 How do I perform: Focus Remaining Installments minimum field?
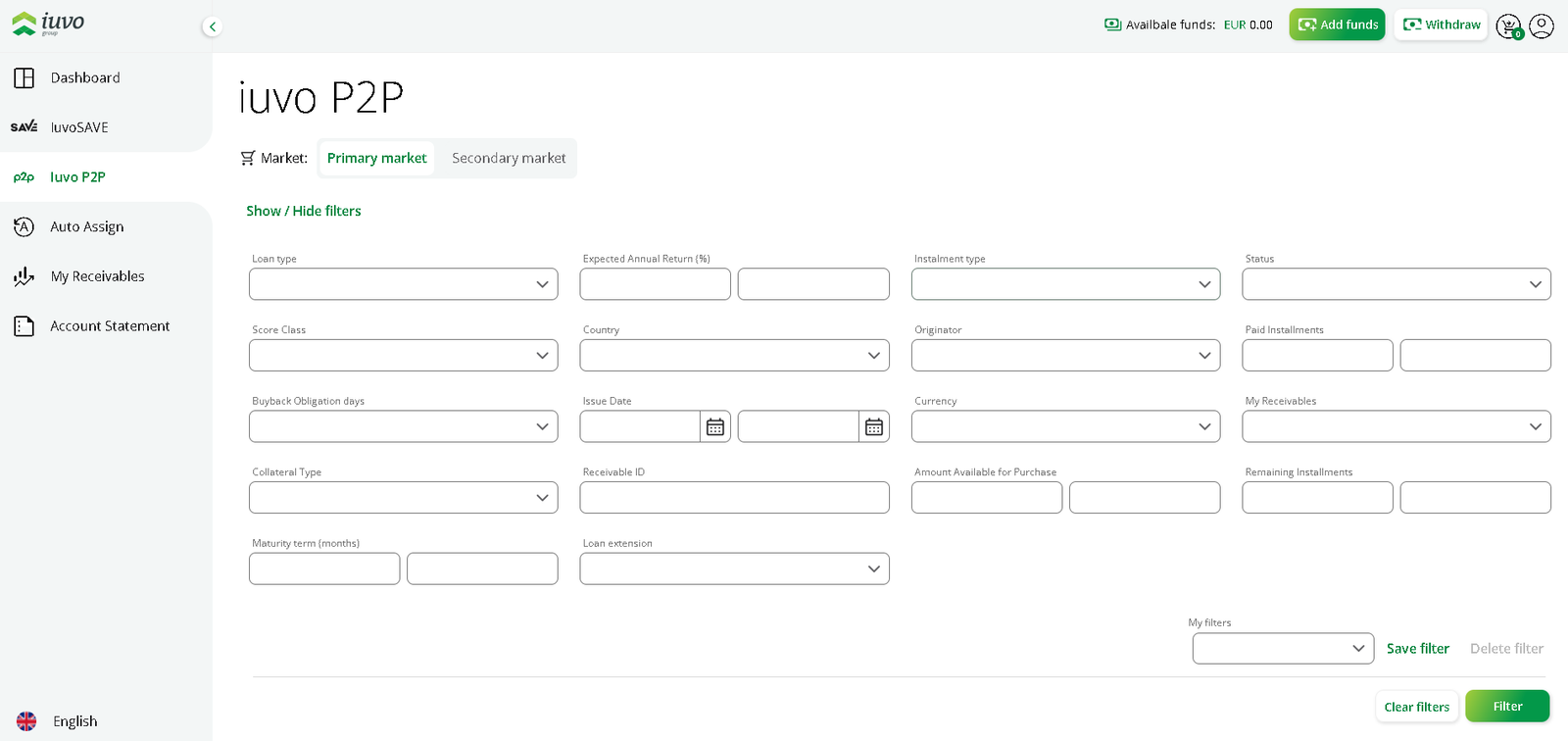tap(1317, 497)
